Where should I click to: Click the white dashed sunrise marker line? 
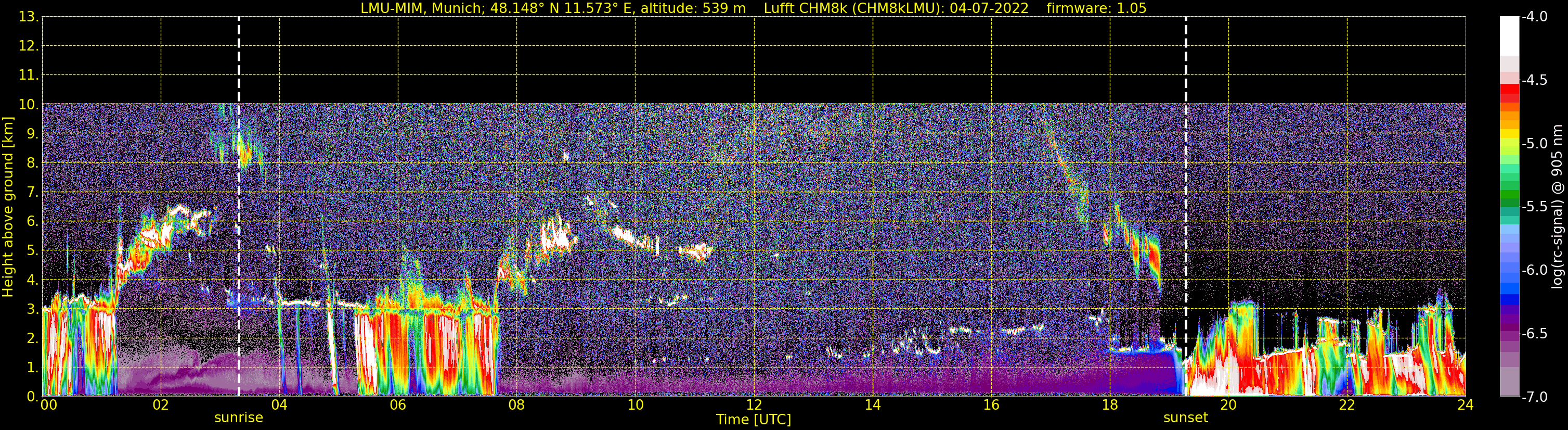(x=239, y=207)
